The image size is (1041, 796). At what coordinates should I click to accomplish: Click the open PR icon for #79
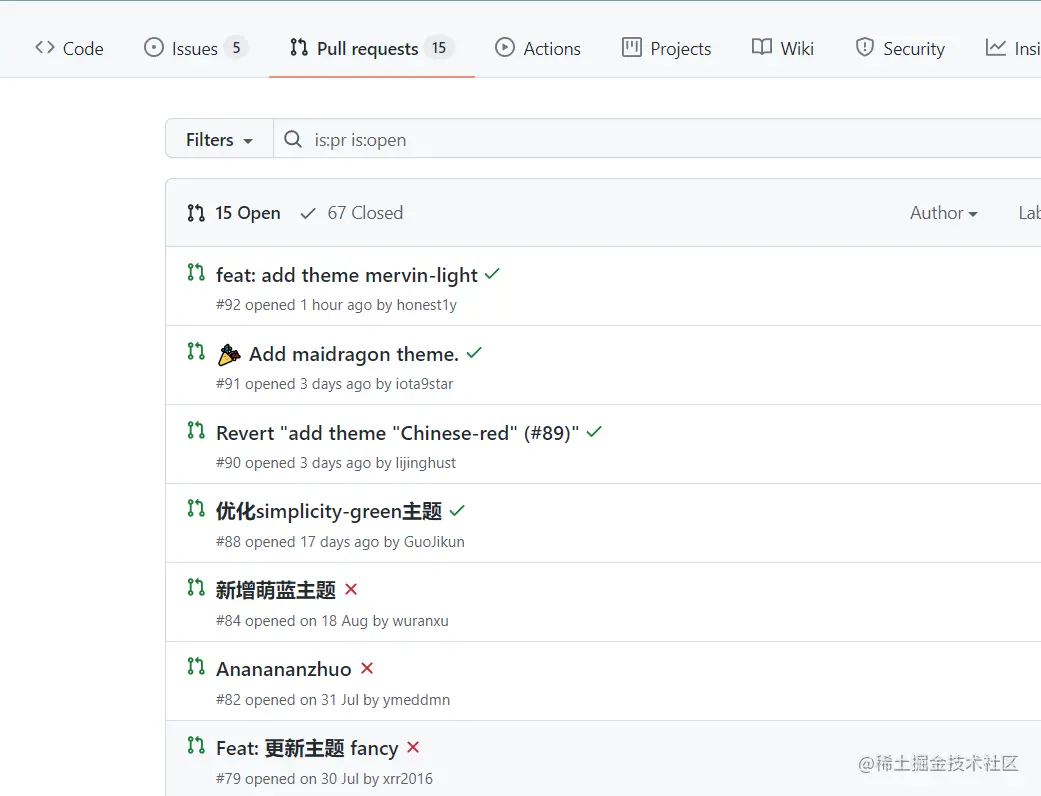click(x=196, y=746)
